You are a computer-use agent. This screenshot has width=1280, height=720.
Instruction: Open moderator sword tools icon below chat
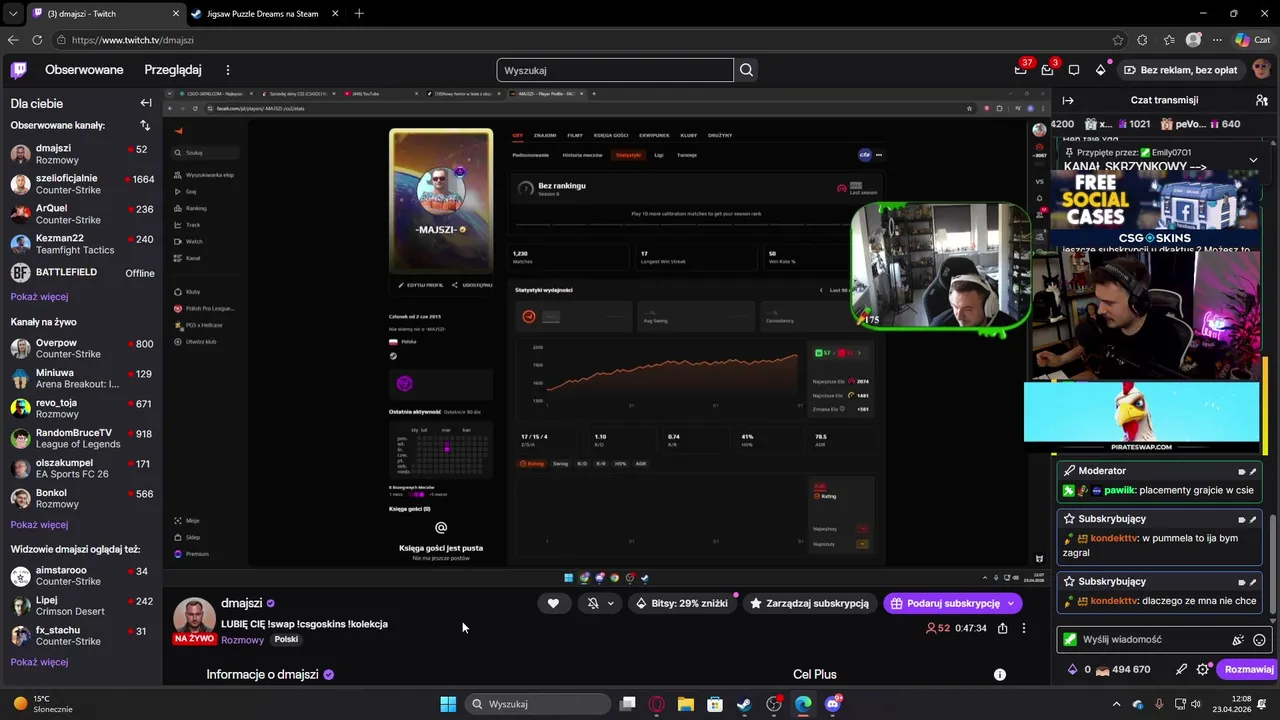coord(1181,670)
